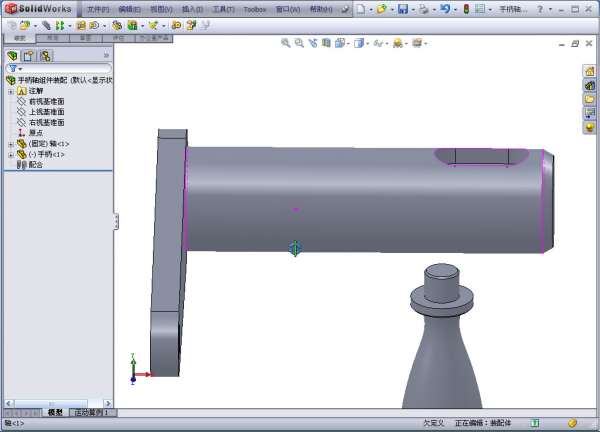The height and width of the screenshot is (432, 600).
Task: Open the 窗口(W) menu
Action: click(x=288, y=9)
